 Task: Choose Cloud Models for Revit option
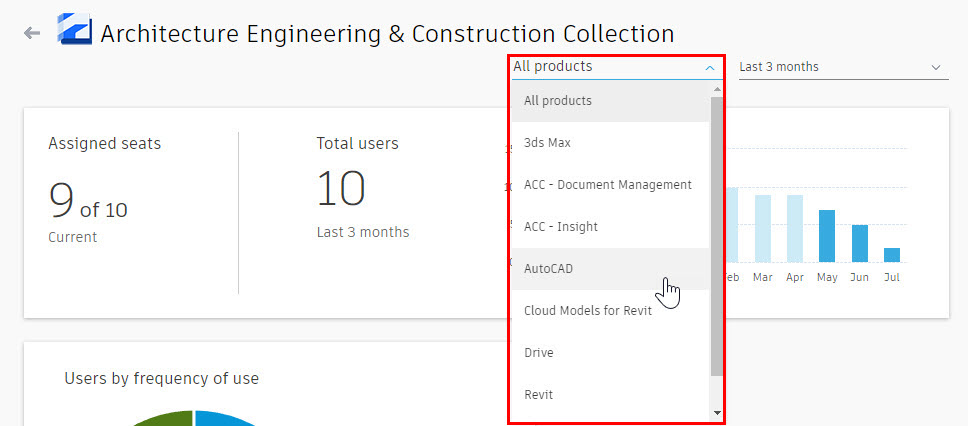pos(610,311)
